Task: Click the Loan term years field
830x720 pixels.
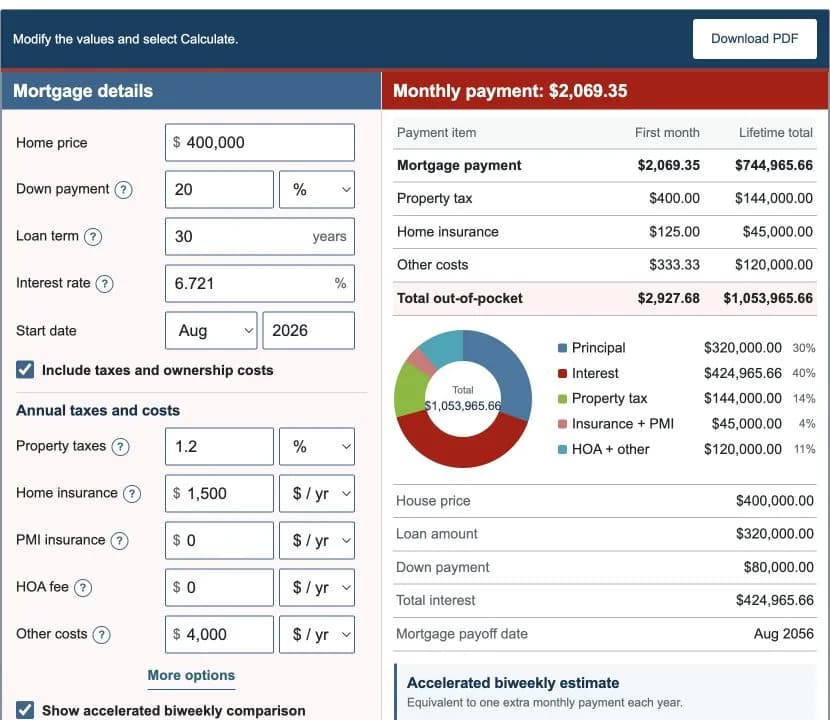Action: pyautogui.click(x=260, y=237)
